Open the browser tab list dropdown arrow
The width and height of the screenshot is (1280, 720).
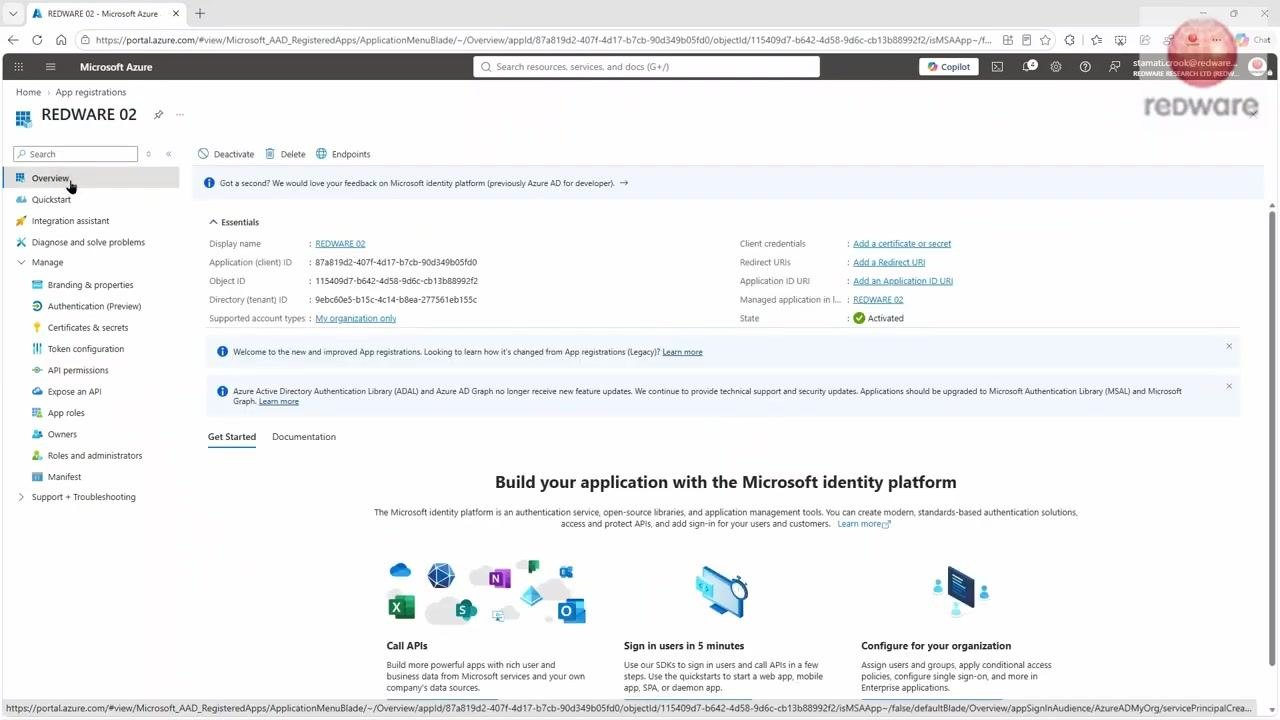pyautogui.click(x=13, y=14)
